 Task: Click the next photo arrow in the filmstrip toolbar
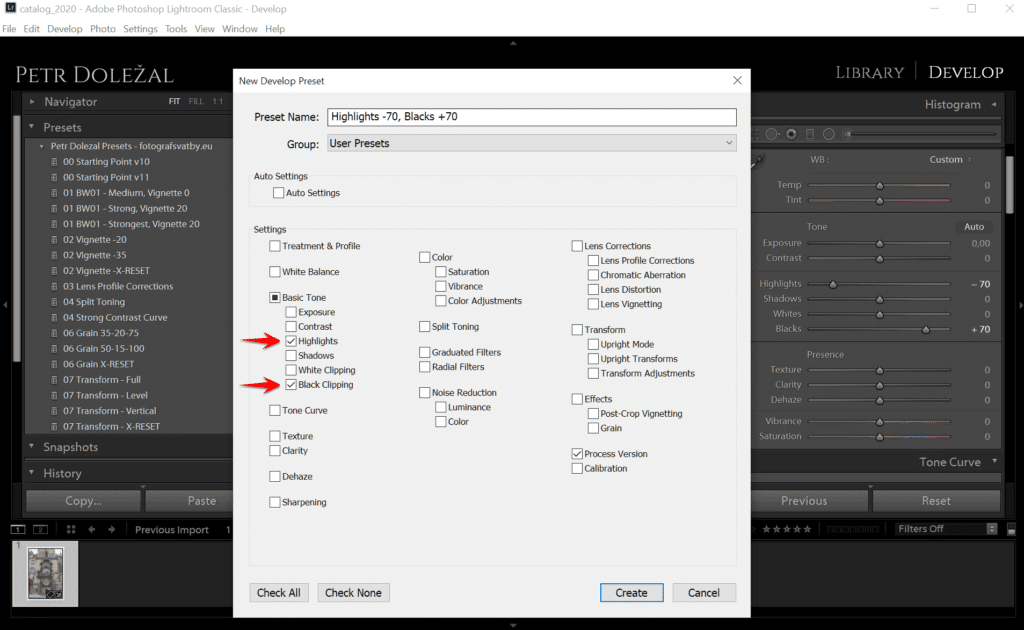(x=111, y=529)
